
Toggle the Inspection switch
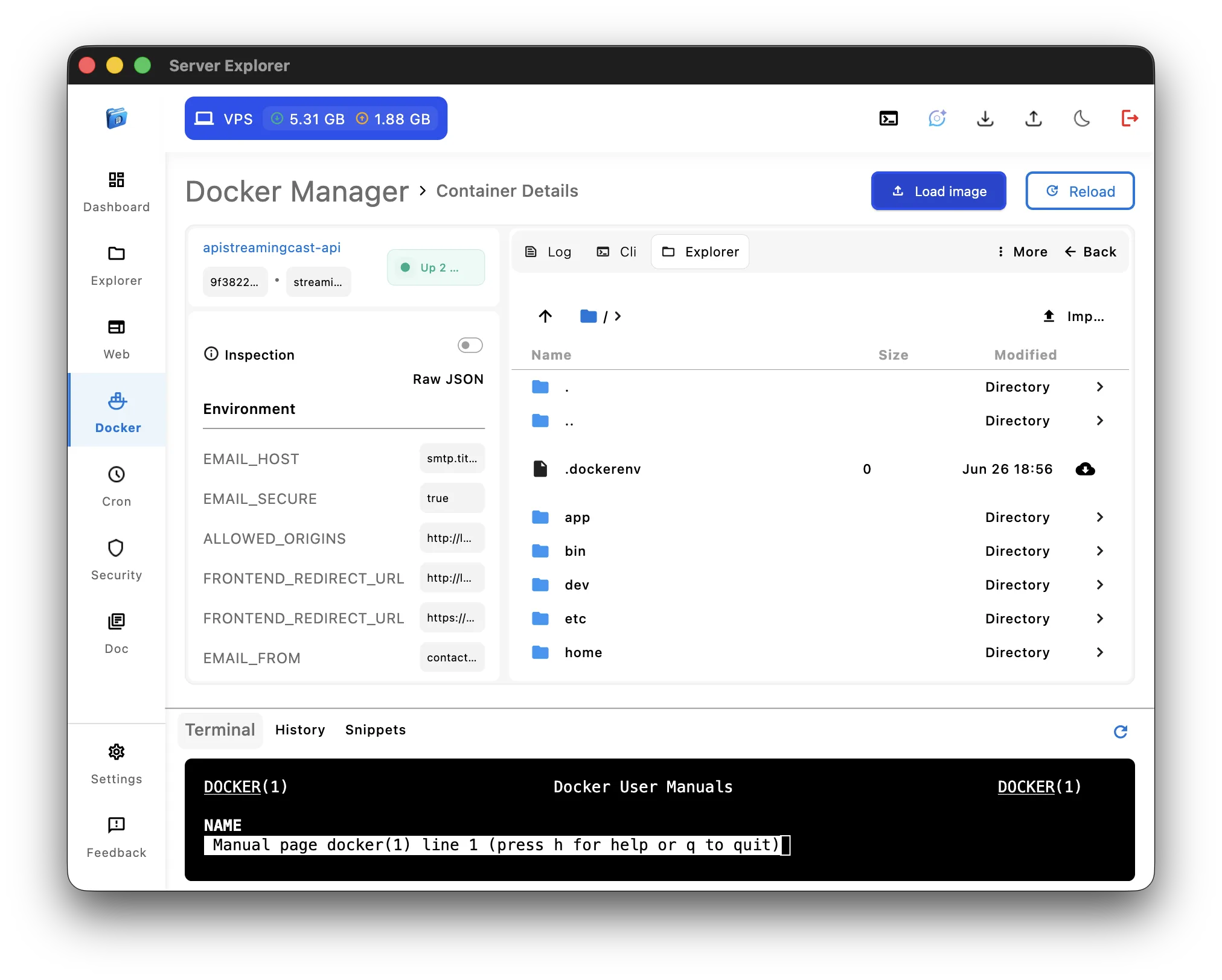pyautogui.click(x=469, y=345)
